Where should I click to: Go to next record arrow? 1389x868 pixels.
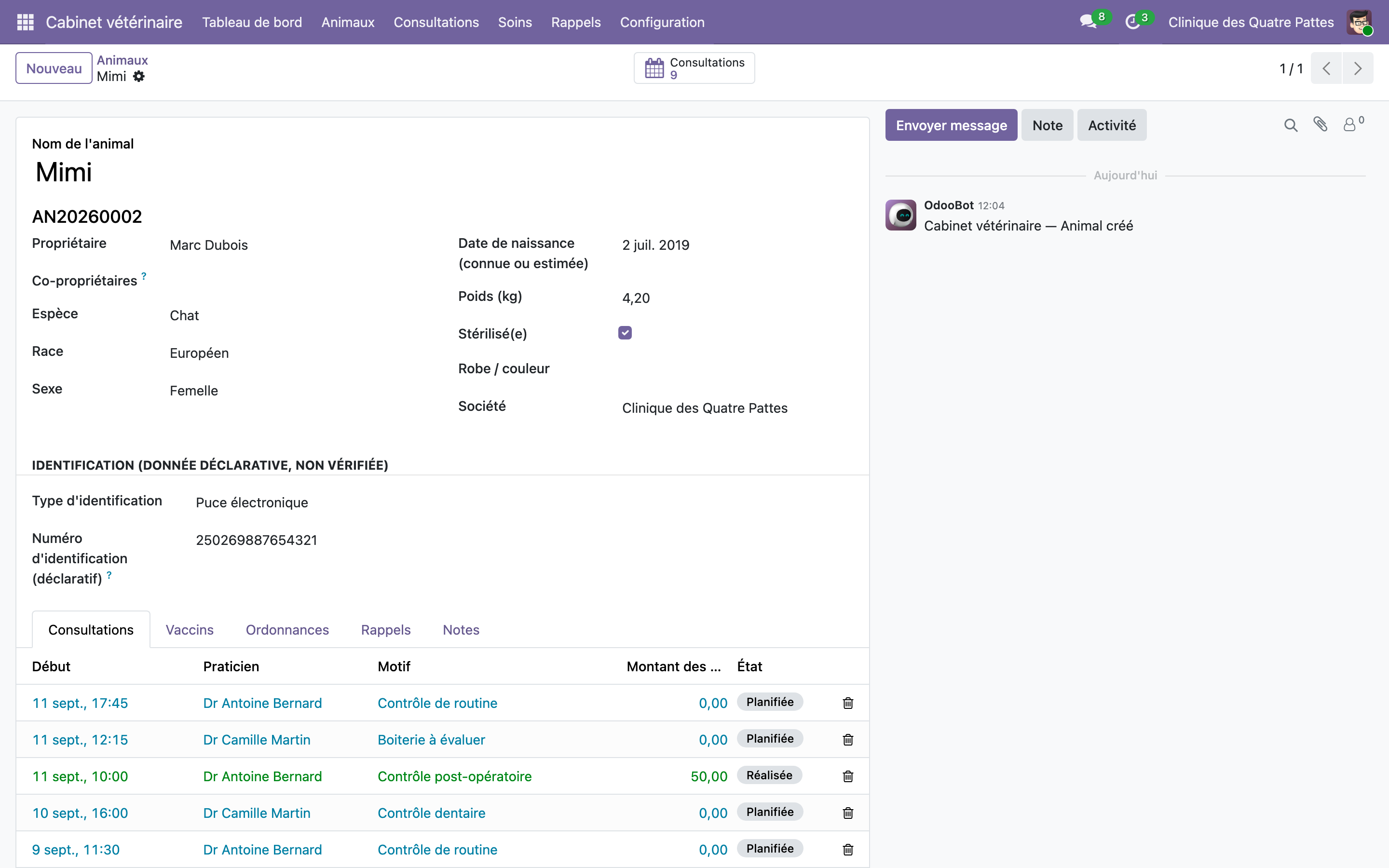coord(1358,68)
